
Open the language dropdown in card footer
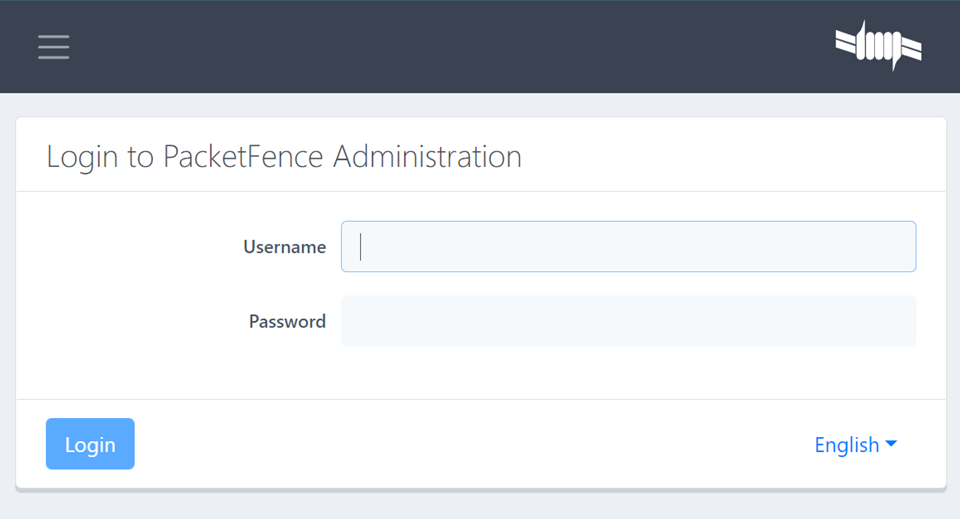[855, 445]
